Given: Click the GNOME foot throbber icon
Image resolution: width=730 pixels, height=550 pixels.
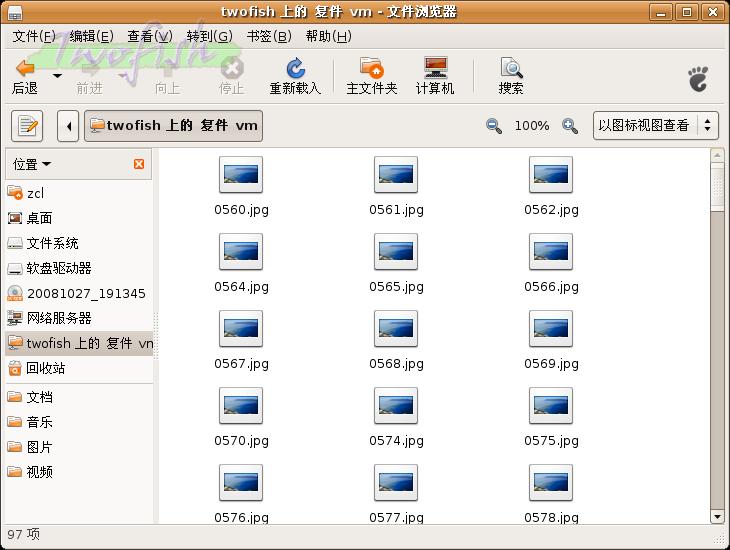Looking at the screenshot, I should [x=698, y=79].
